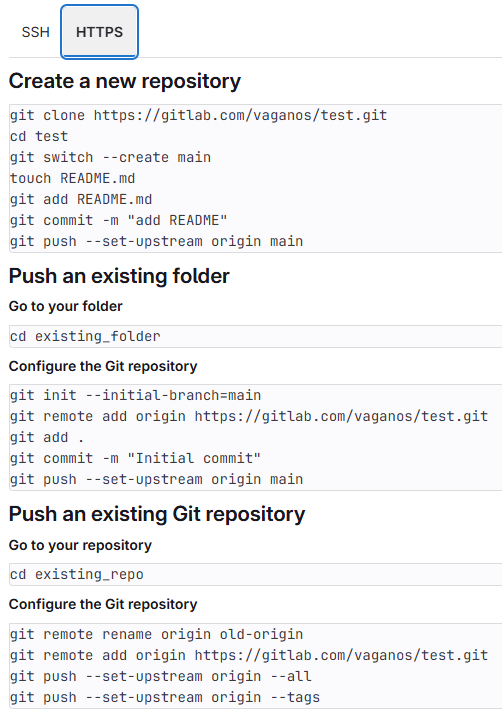Click the 'git init --initial-branch=main' line

136,395
